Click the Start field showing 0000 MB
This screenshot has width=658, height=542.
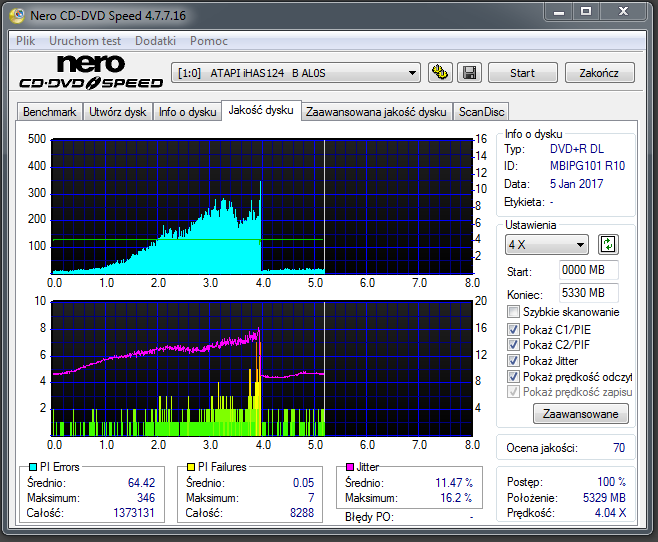point(588,270)
